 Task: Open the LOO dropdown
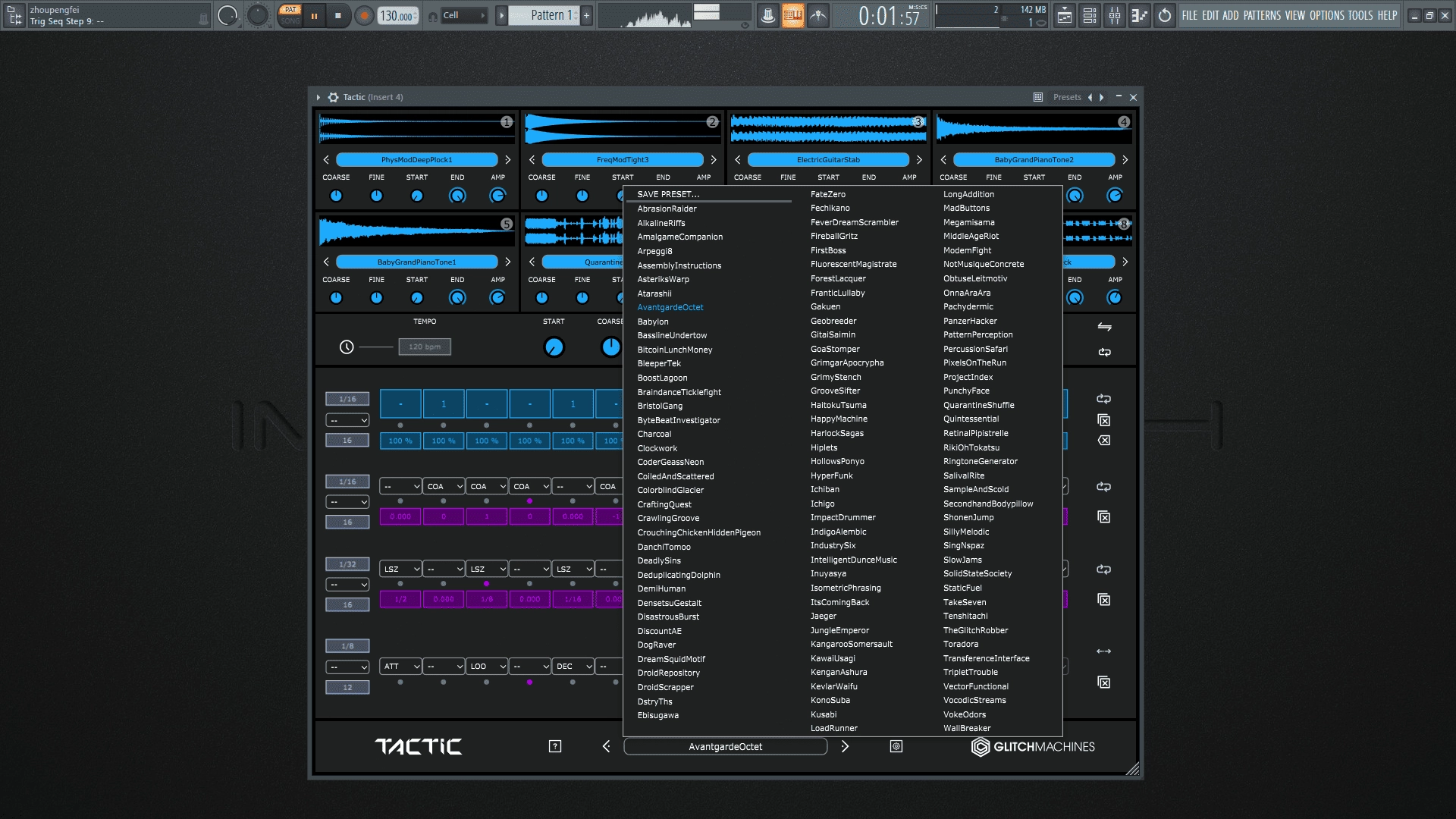(x=487, y=667)
